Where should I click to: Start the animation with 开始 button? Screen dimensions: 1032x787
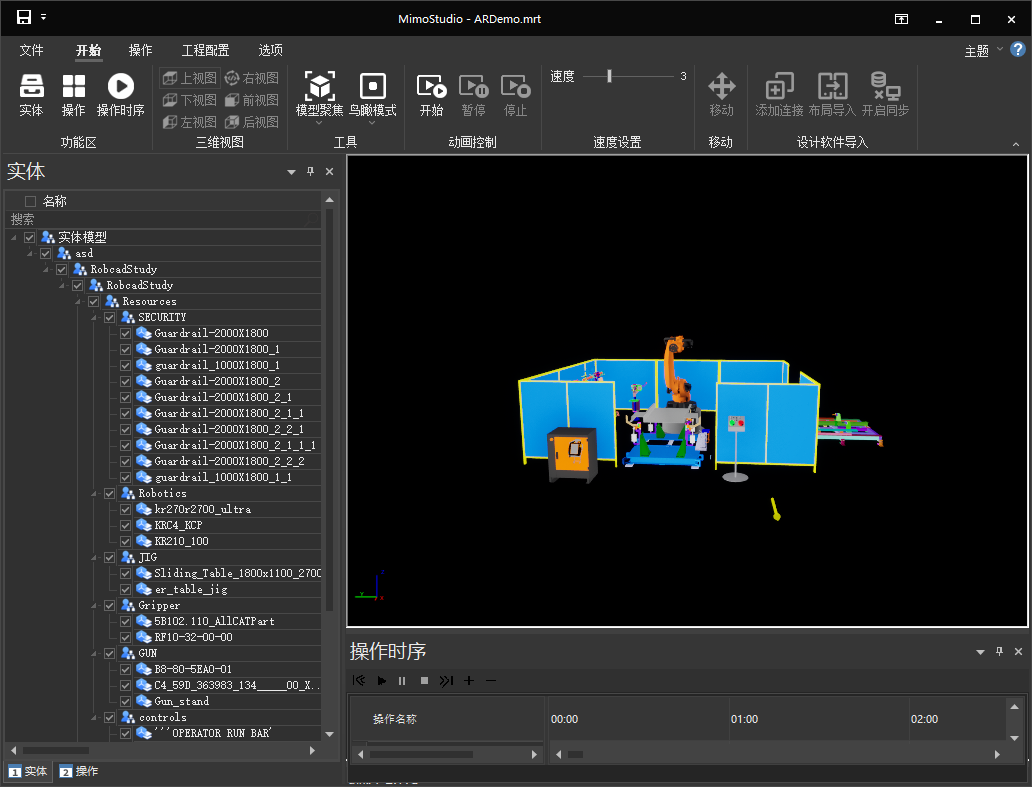(x=431, y=87)
